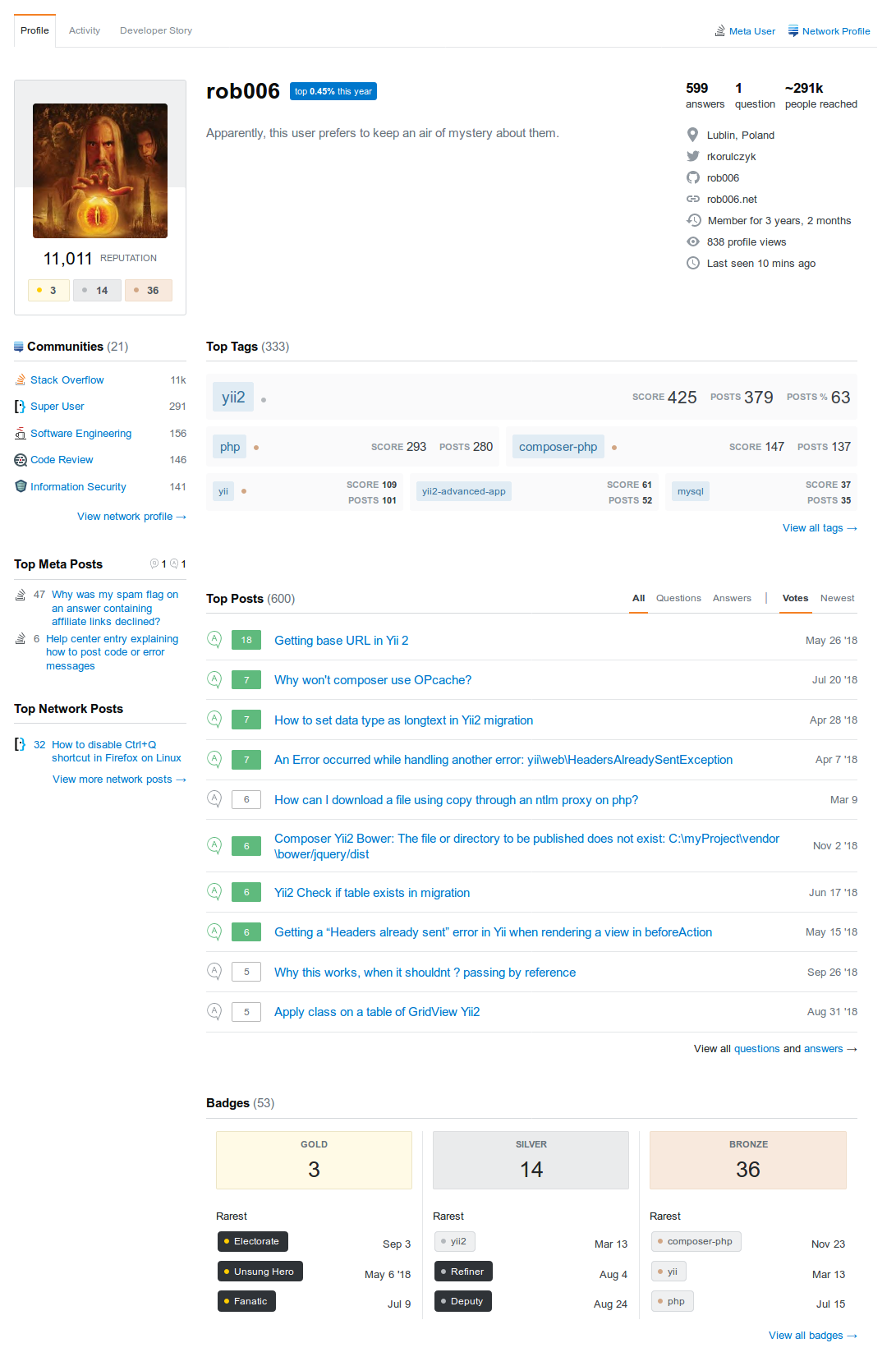
Task: Open the 'View network profile' link
Action: (x=131, y=517)
